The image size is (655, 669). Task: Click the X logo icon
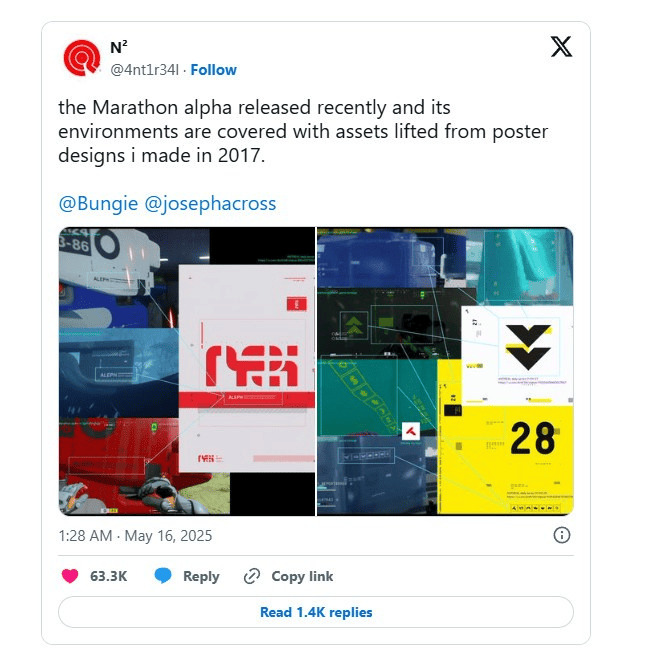coord(561,47)
